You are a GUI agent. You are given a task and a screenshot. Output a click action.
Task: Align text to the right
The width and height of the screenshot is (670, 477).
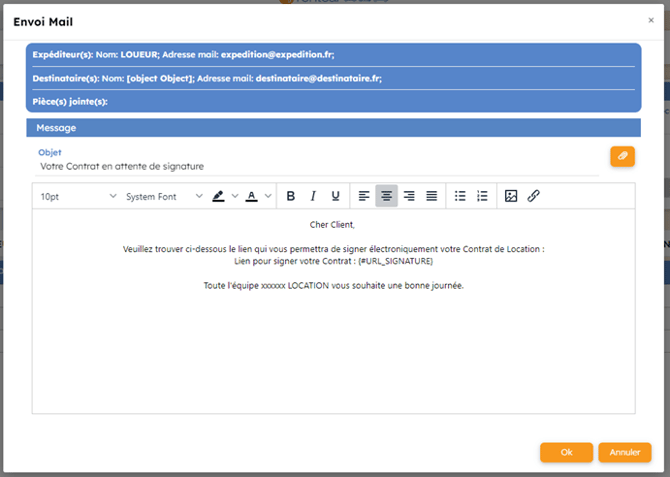pyautogui.click(x=409, y=196)
